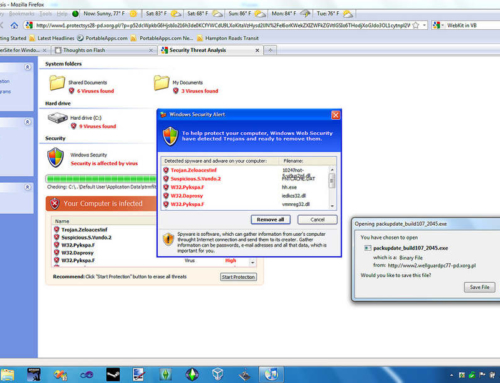This screenshot has height=383, width=500.
Task: Open the Bookmarks menu
Action: 22,14
